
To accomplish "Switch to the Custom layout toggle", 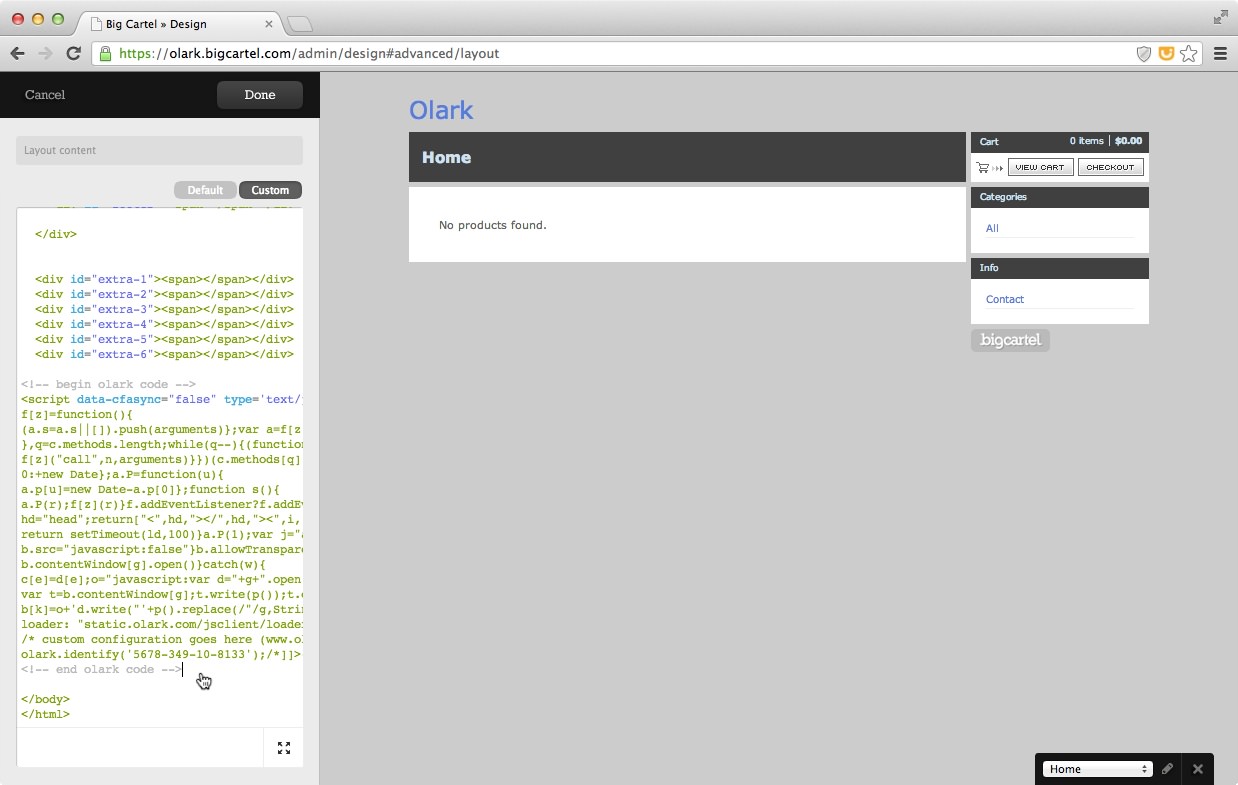I will tap(269, 189).
